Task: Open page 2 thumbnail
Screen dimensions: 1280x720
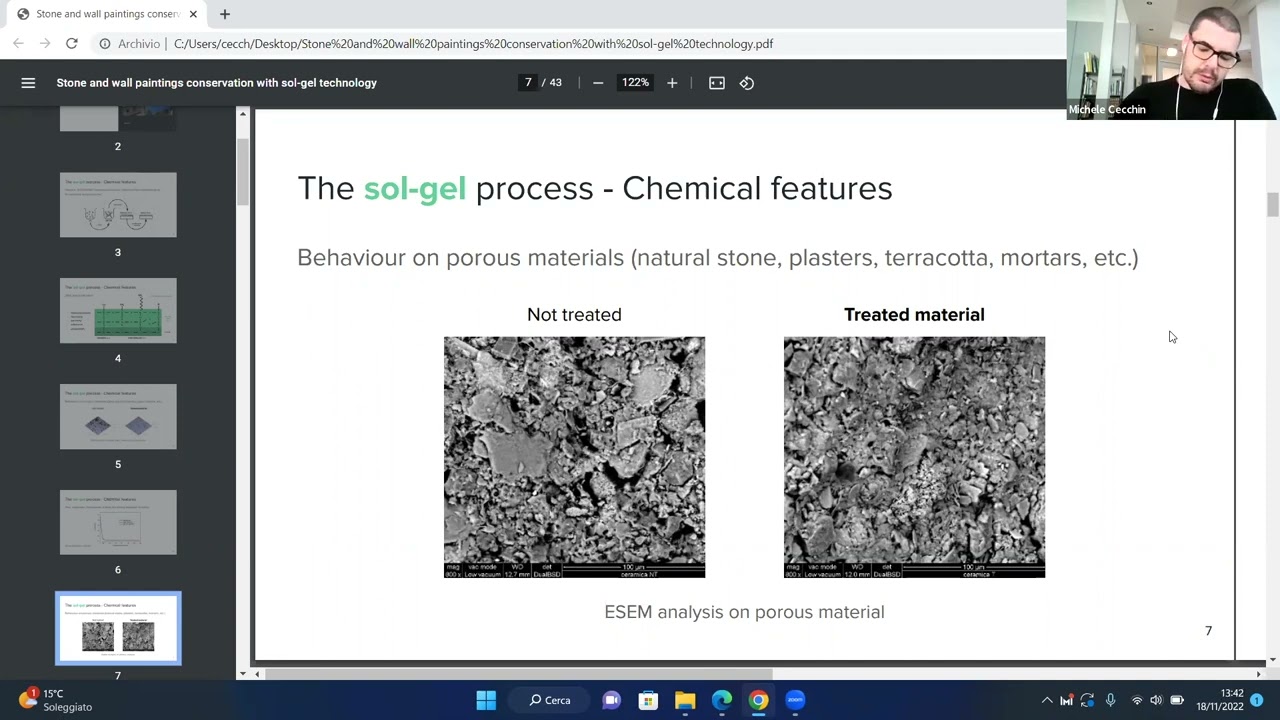Action: (118, 120)
